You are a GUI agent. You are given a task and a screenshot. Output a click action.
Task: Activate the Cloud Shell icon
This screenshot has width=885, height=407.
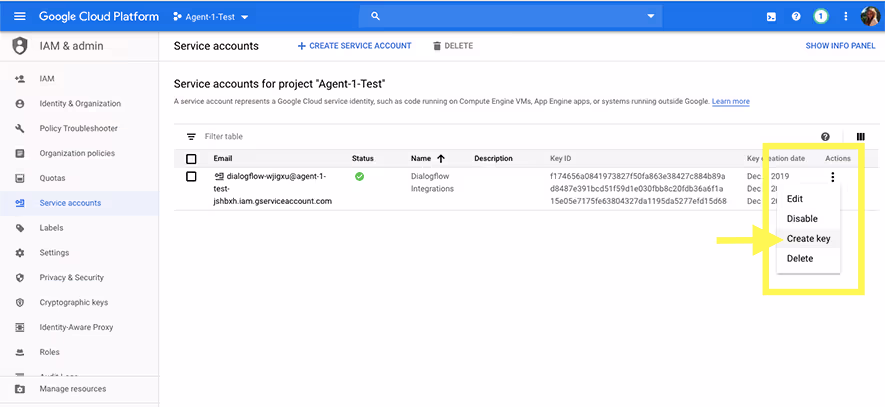pyautogui.click(x=771, y=16)
